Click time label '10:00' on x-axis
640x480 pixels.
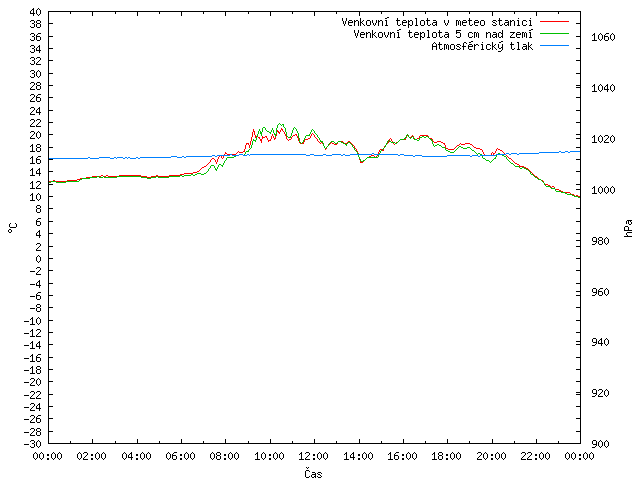269,456
